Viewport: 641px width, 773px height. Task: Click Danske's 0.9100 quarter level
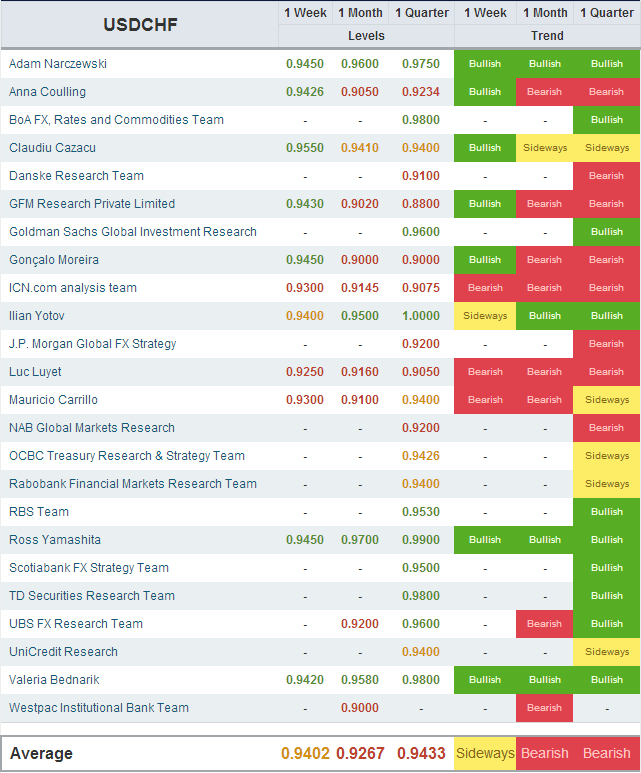pyautogui.click(x=421, y=176)
